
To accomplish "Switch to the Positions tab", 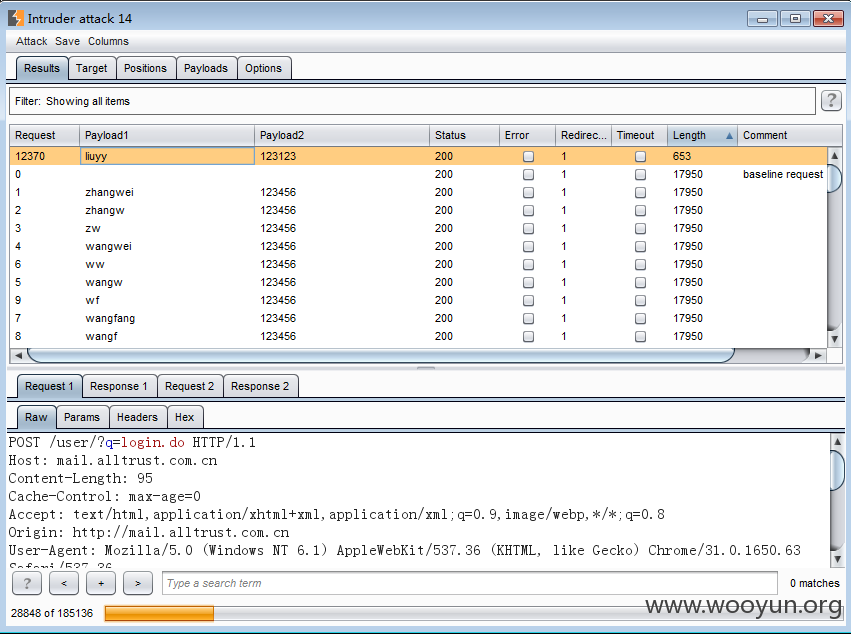I will [x=145, y=68].
